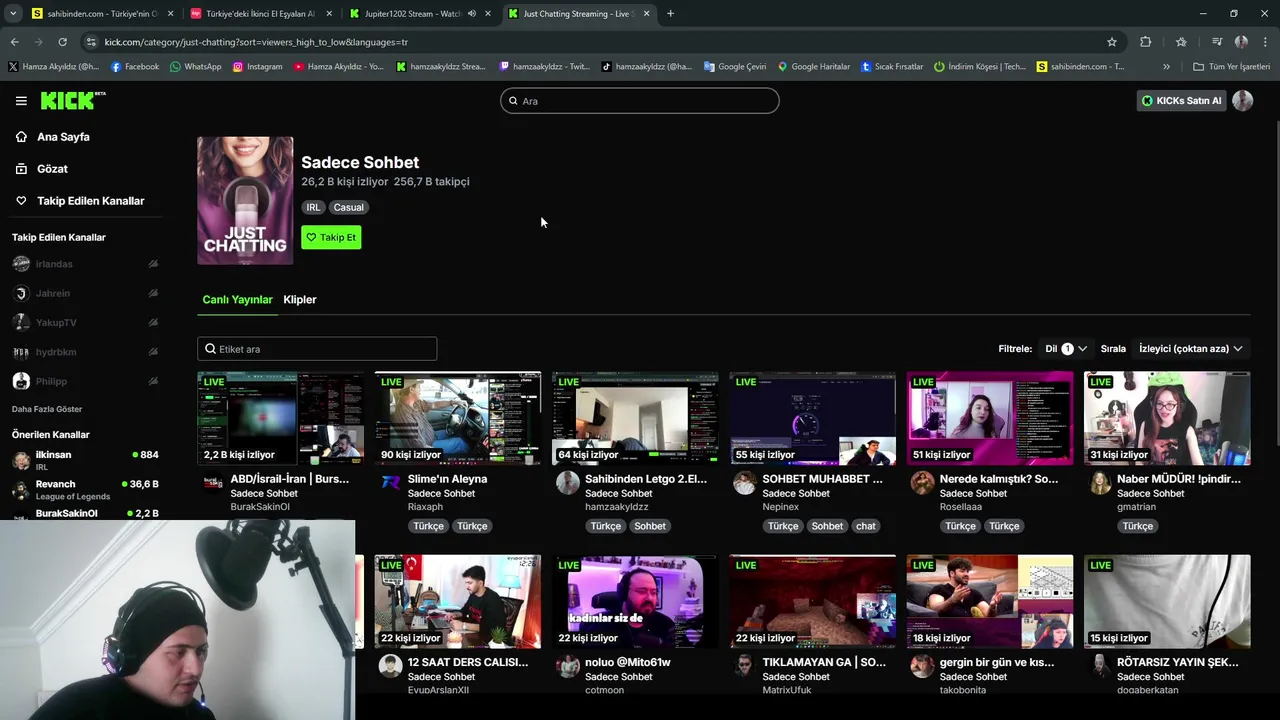Screen dimensions: 1280x720
Task: Open Gözat in the sidebar
Action: coord(52,169)
